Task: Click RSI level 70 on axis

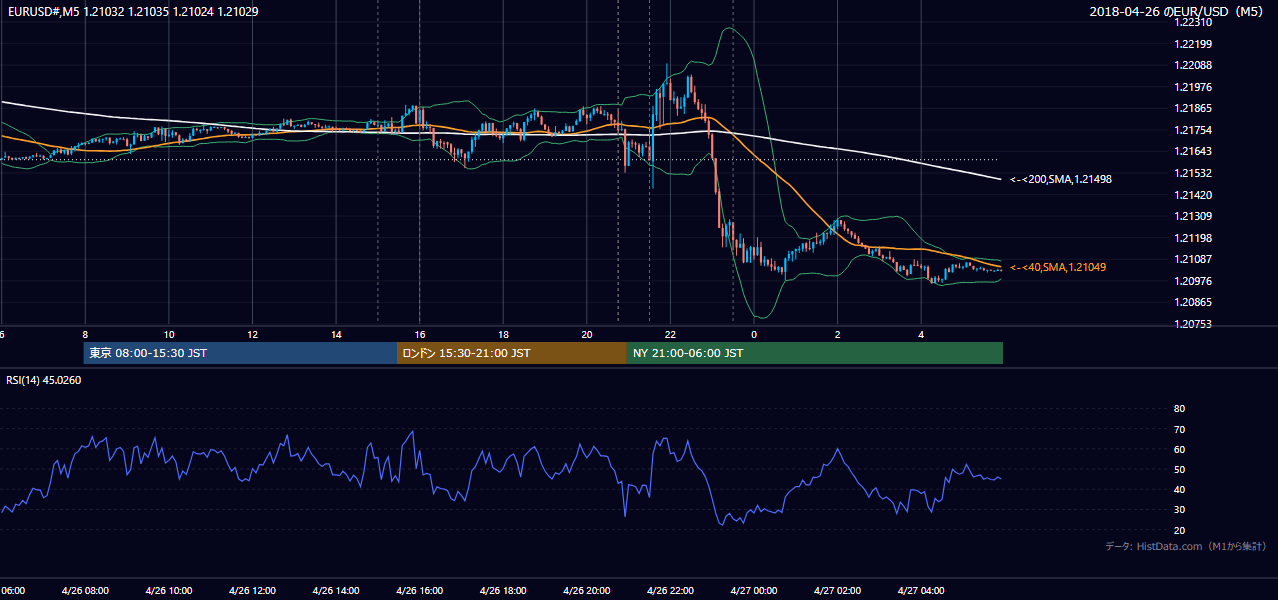Action: [1179, 429]
